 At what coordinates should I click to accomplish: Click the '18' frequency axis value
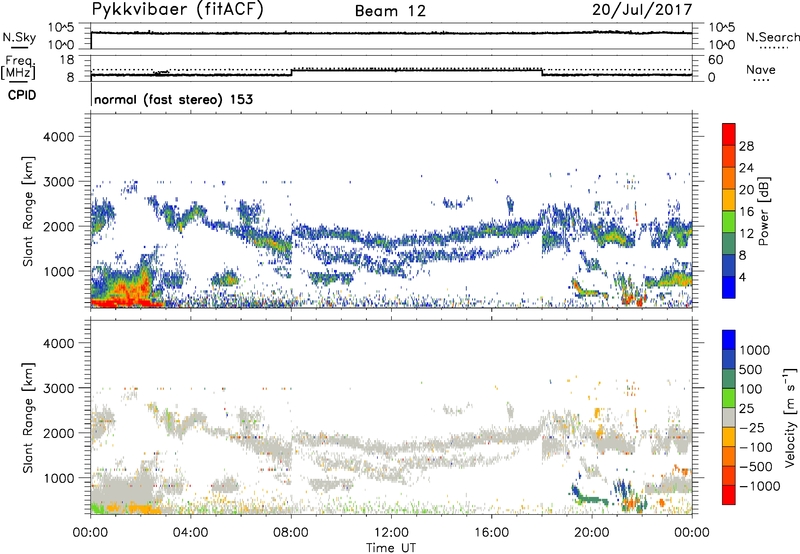coord(67,60)
